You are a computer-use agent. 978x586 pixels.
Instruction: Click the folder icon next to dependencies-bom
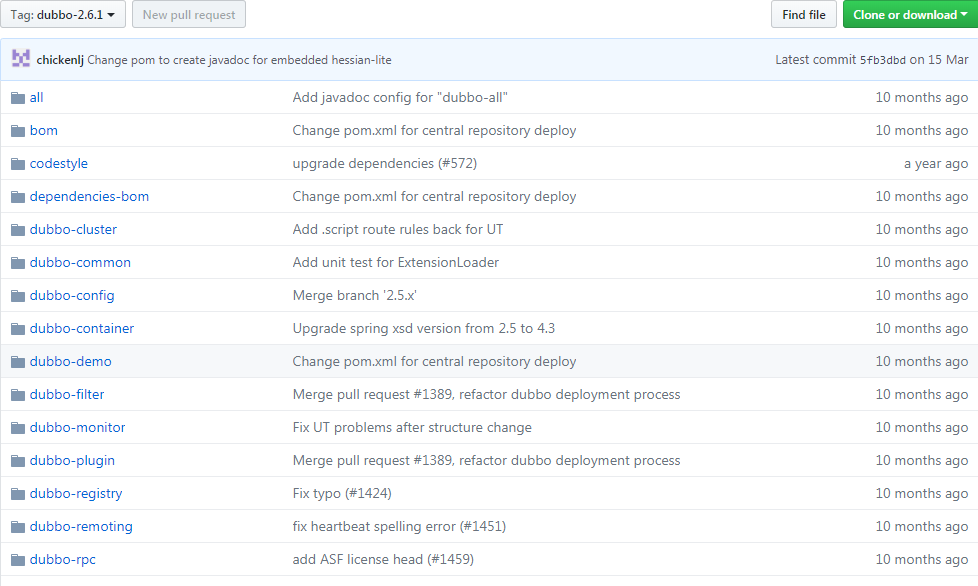[18, 197]
